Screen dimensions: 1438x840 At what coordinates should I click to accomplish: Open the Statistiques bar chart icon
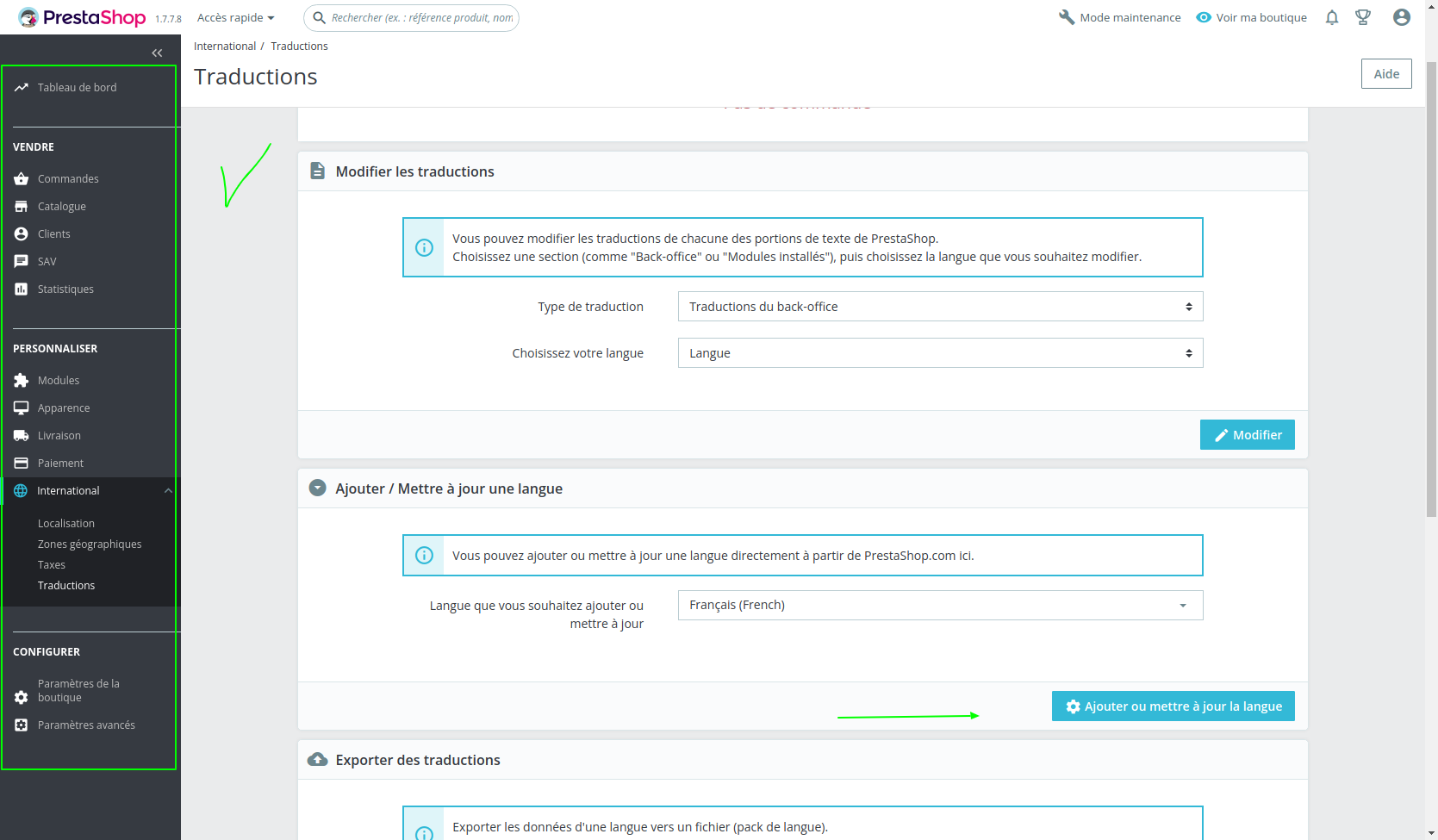(21, 289)
